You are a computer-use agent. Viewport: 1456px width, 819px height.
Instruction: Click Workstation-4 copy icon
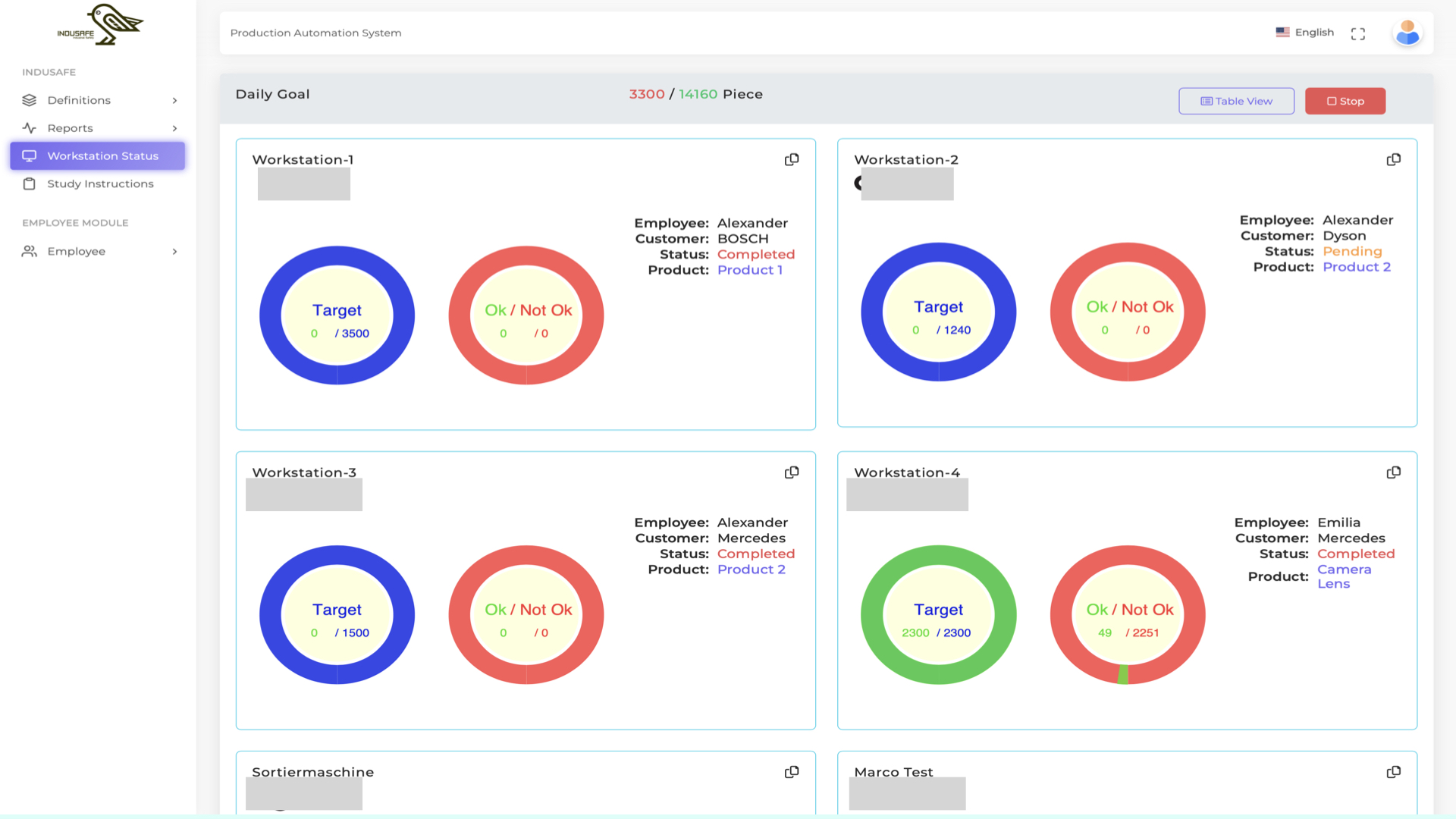click(1393, 472)
